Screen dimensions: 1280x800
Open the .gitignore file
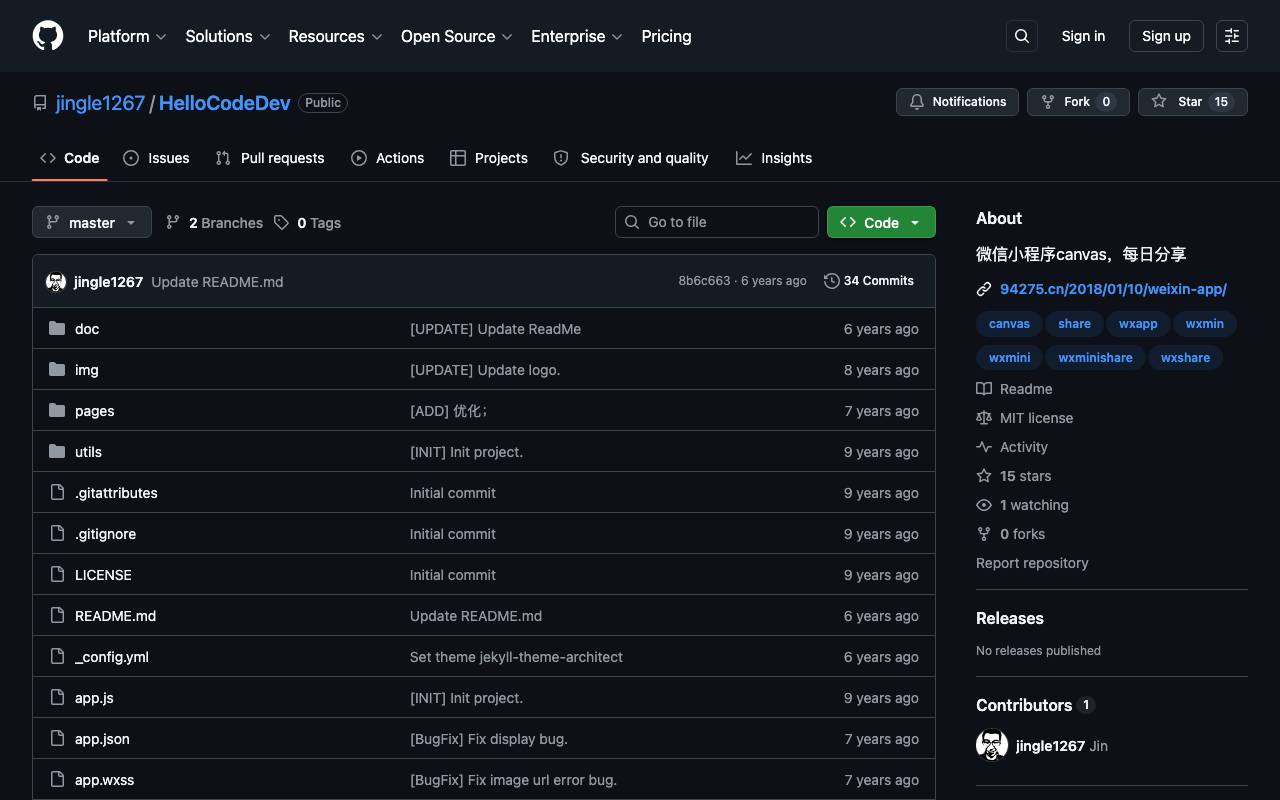coord(105,534)
